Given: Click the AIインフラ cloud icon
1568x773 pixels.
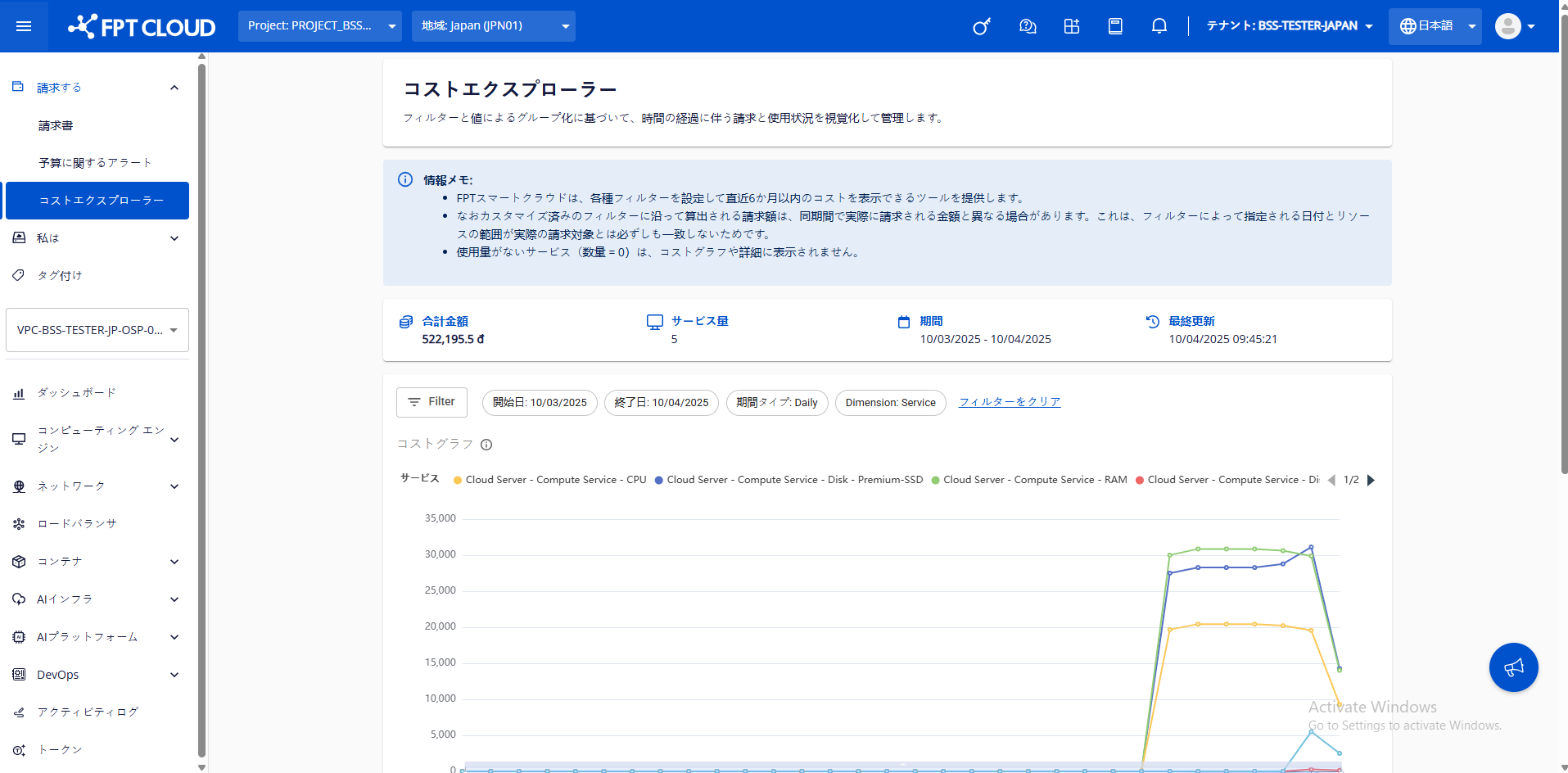Looking at the screenshot, I should [x=19, y=599].
